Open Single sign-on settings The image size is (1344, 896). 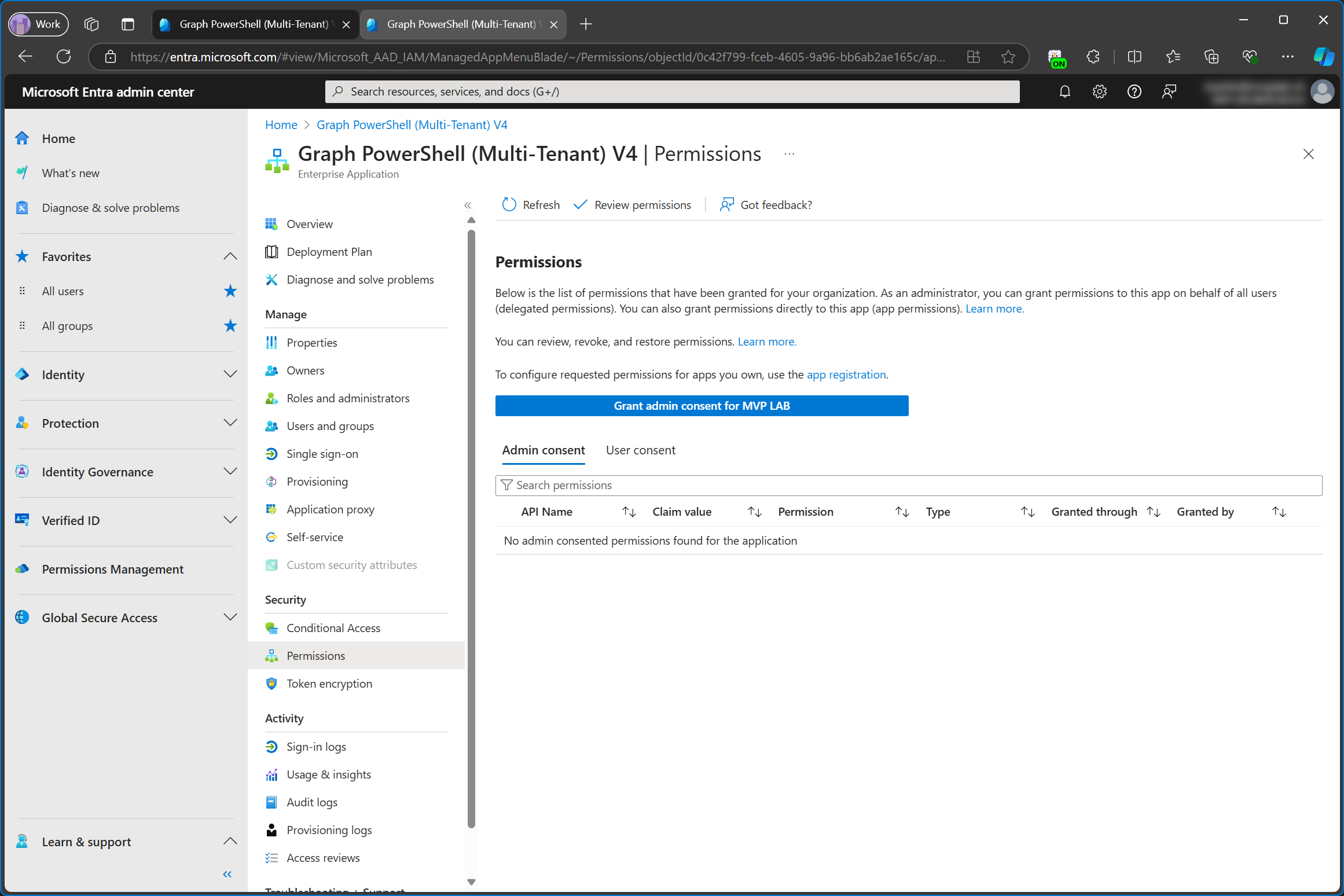(322, 454)
